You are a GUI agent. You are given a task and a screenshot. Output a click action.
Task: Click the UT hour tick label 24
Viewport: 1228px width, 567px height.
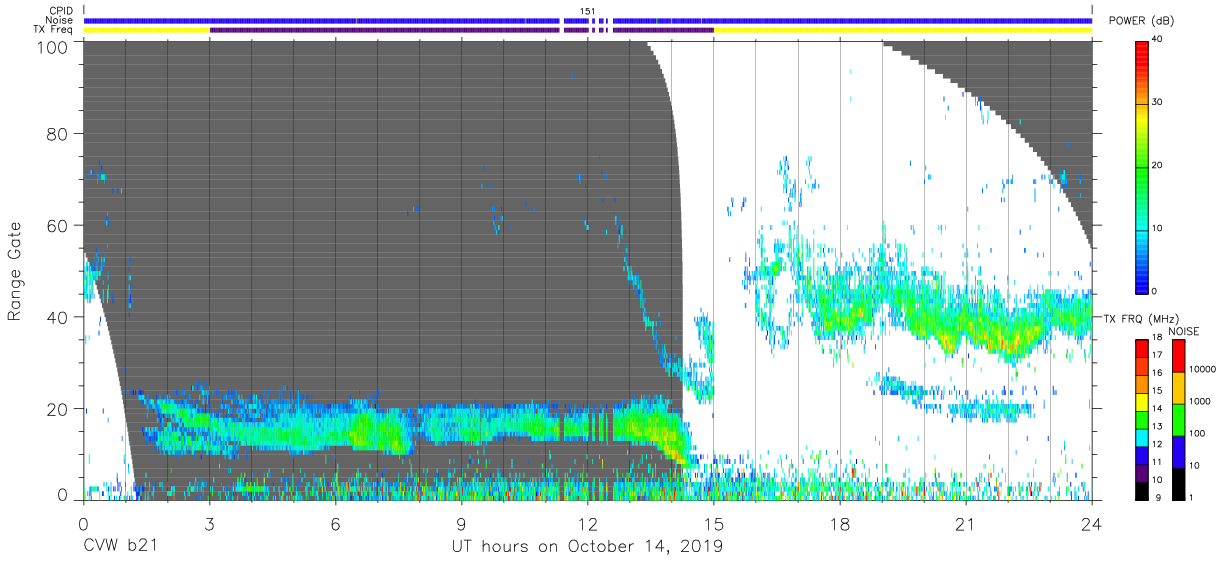click(x=1091, y=524)
